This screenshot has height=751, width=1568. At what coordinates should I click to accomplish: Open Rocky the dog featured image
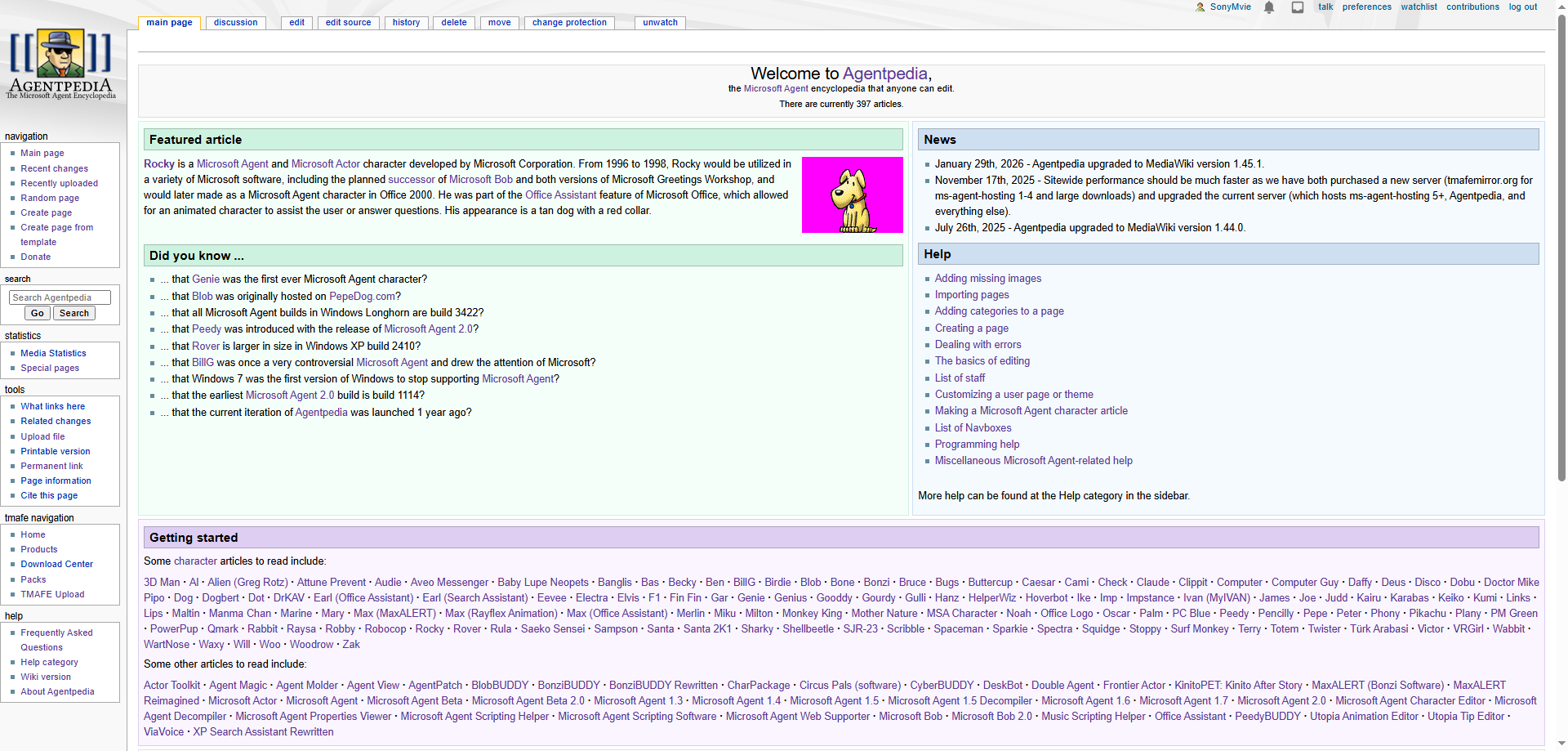point(852,194)
